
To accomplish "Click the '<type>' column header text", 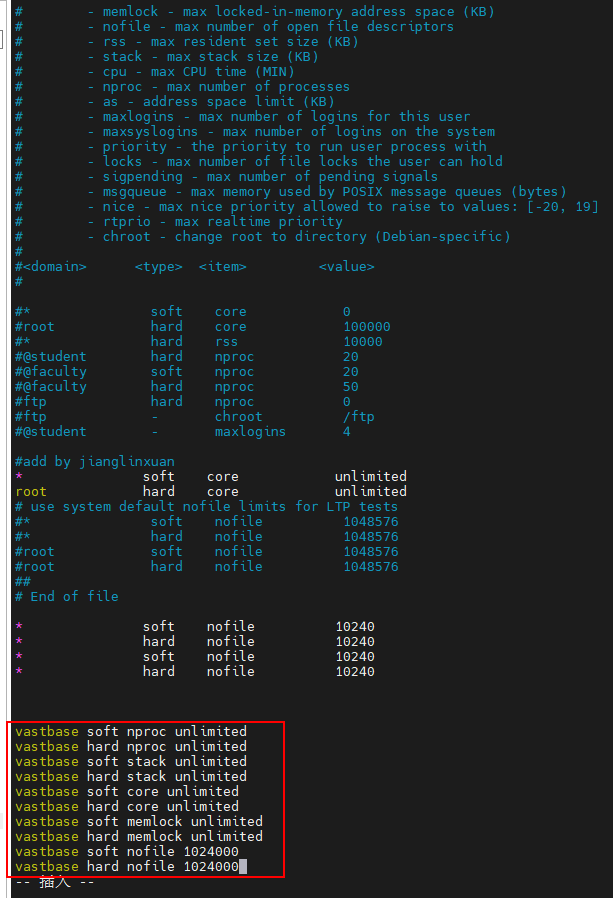I will pyautogui.click(x=159, y=266).
